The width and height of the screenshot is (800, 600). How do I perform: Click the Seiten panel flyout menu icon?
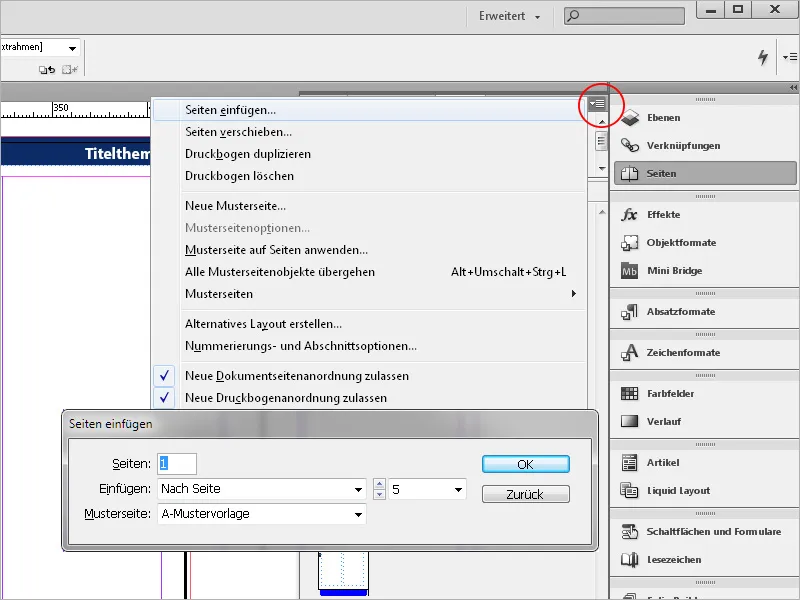597,104
